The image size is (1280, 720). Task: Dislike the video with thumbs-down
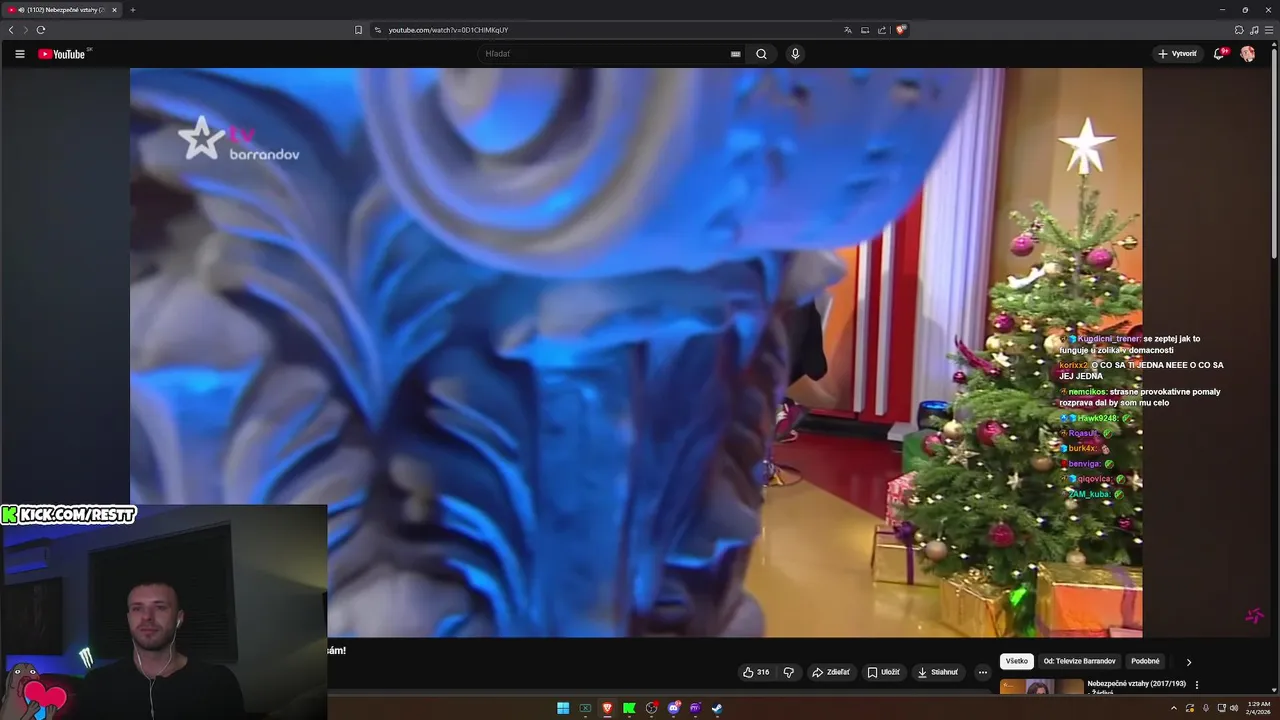[788, 672]
